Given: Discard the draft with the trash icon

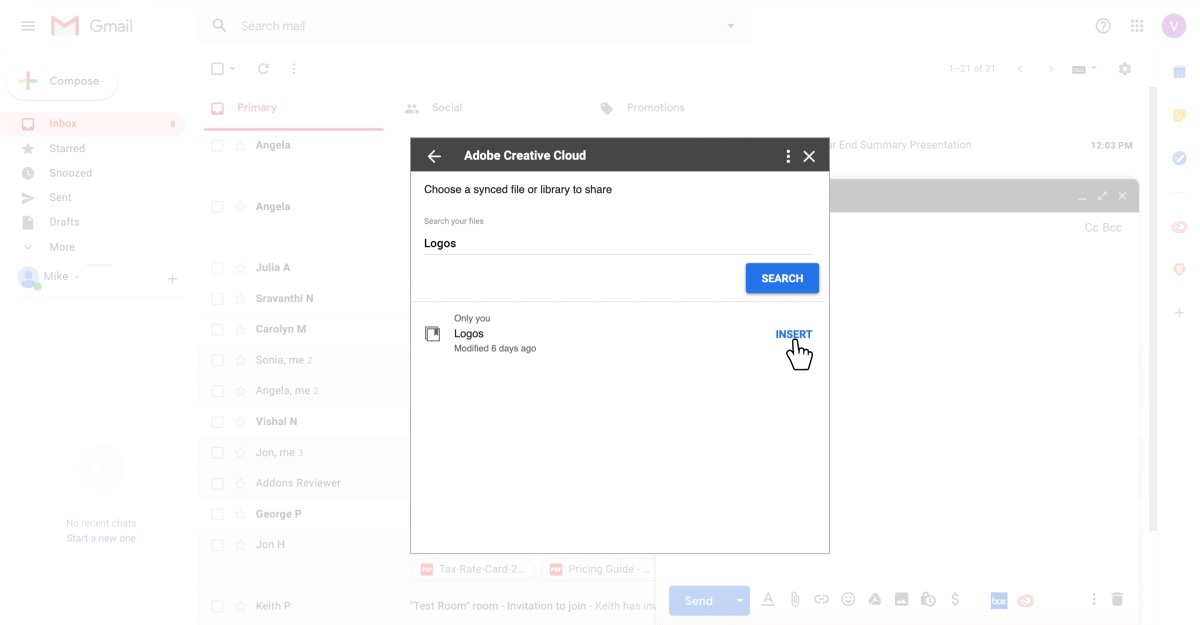Looking at the screenshot, I should (1117, 600).
